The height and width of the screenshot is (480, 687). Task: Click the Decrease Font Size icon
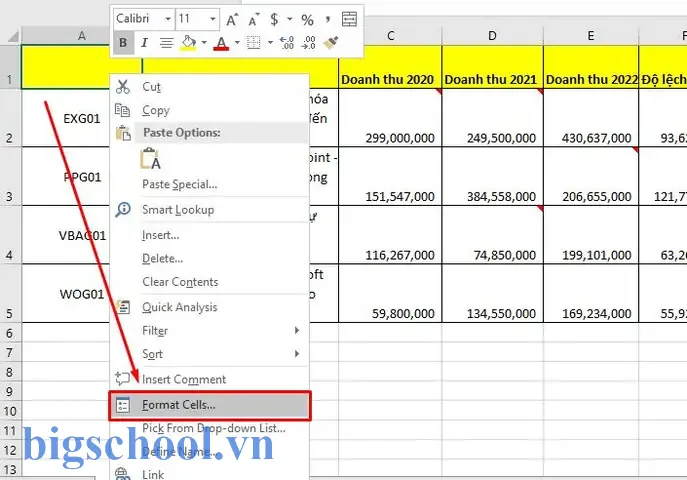coord(254,20)
